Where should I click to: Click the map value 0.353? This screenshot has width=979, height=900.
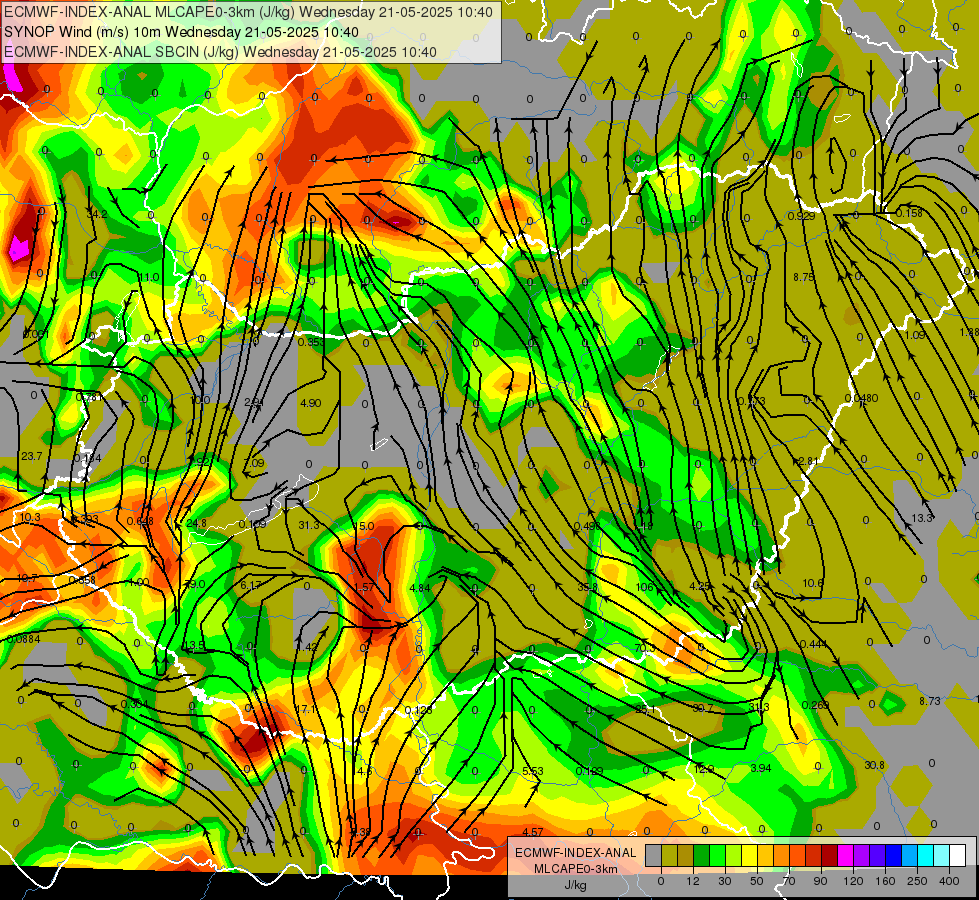point(310,342)
